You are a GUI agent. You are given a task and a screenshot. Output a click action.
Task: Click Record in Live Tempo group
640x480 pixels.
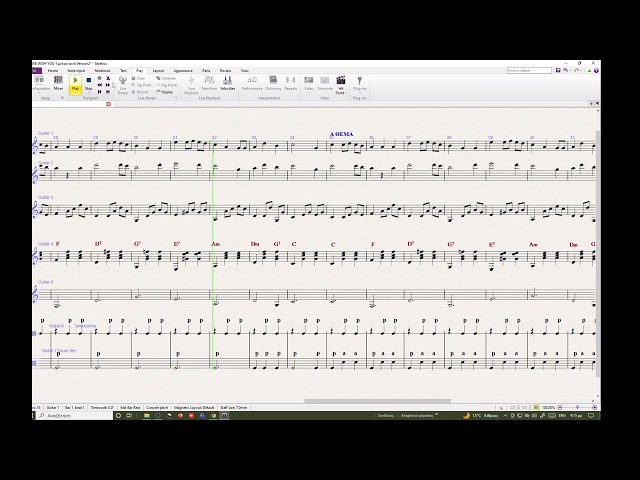tap(140, 92)
